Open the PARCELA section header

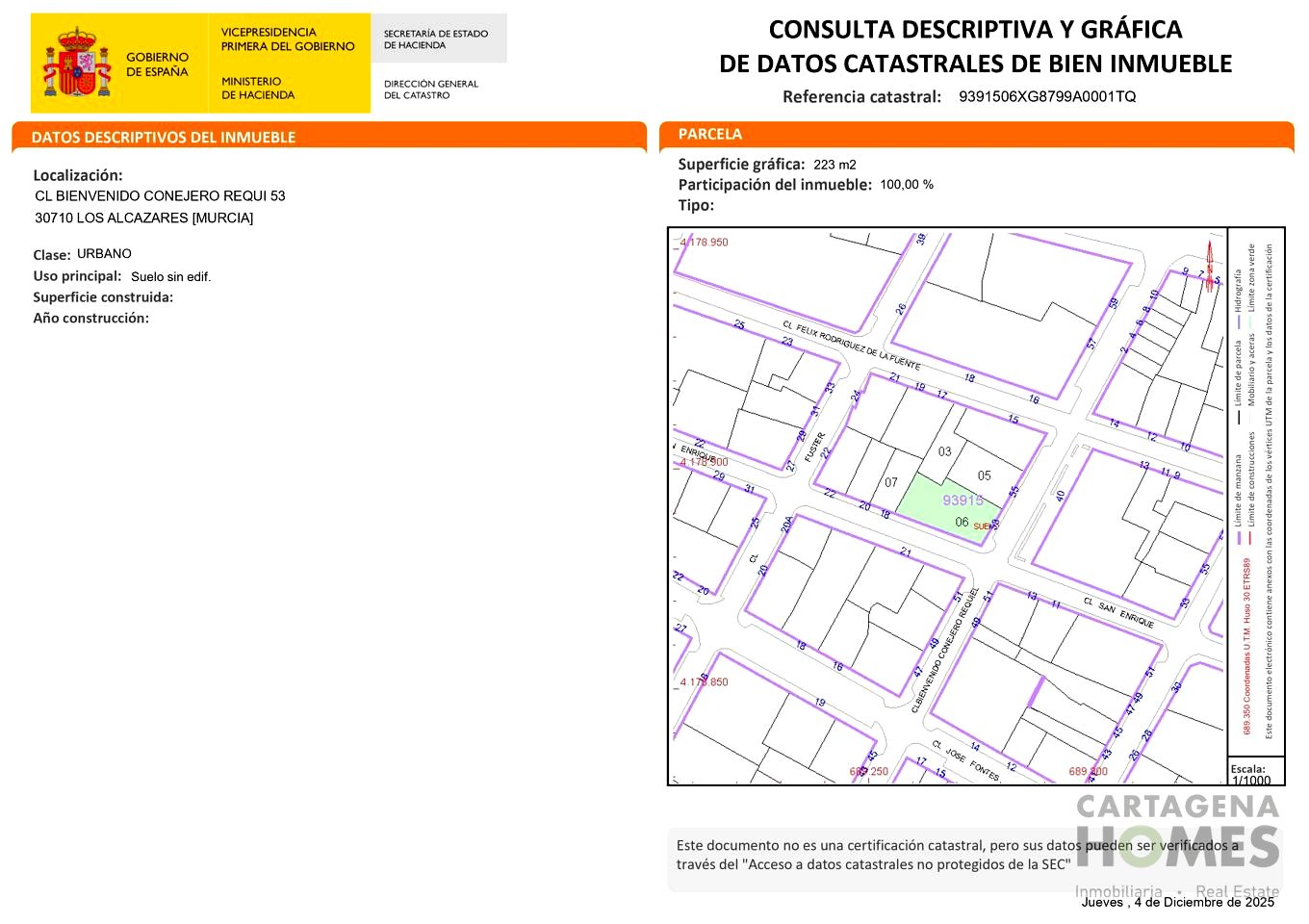[710, 134]
